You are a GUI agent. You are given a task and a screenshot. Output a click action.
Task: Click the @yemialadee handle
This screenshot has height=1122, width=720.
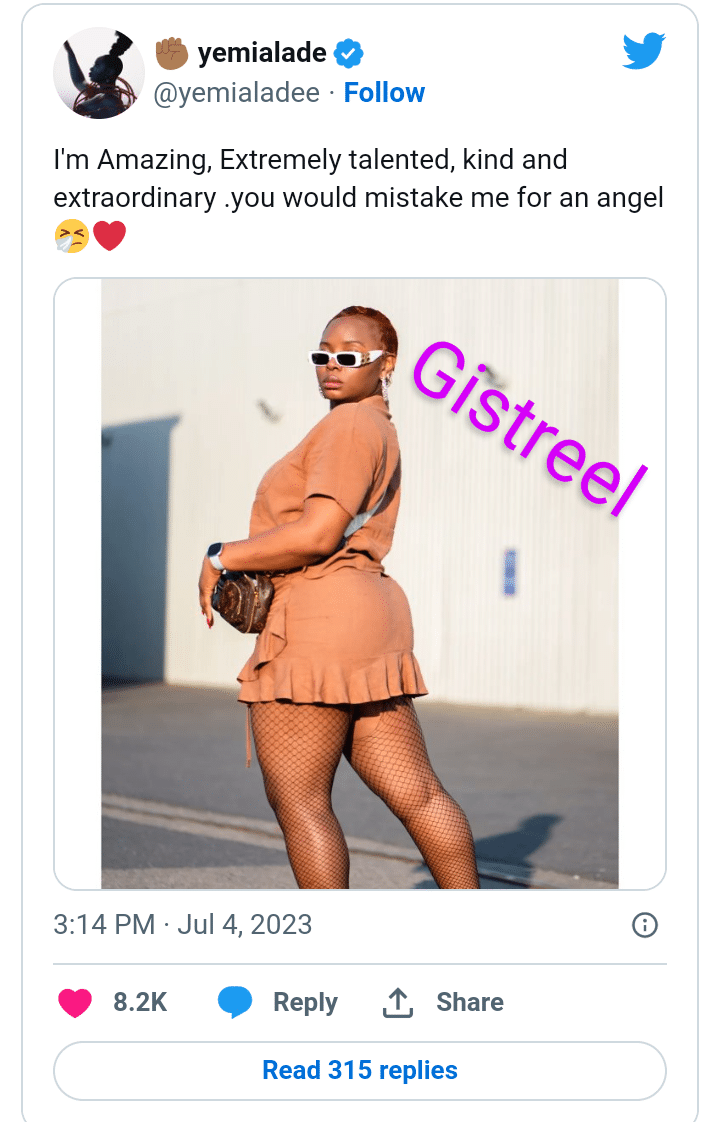point(237,93)
